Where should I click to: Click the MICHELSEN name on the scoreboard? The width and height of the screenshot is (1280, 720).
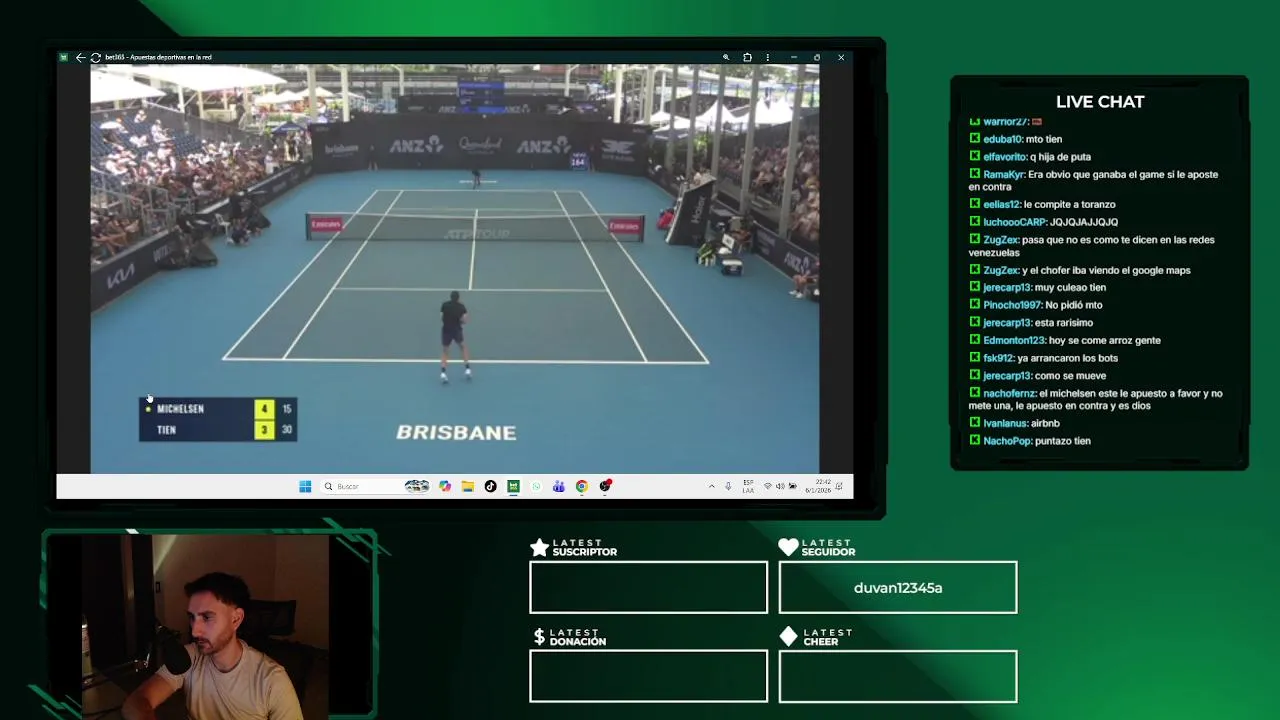[180, 409]
